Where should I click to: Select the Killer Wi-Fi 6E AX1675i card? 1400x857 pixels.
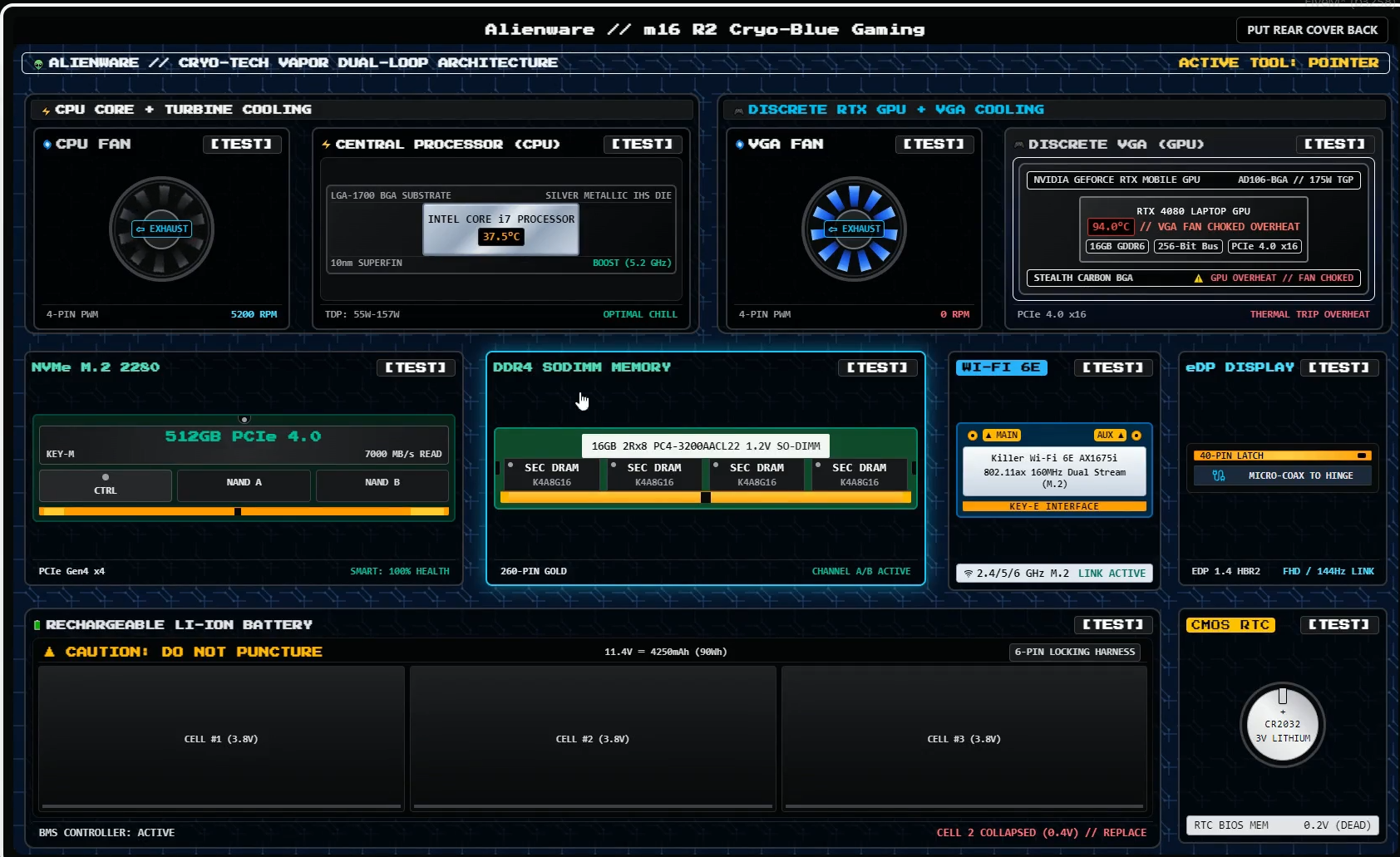1054,470
